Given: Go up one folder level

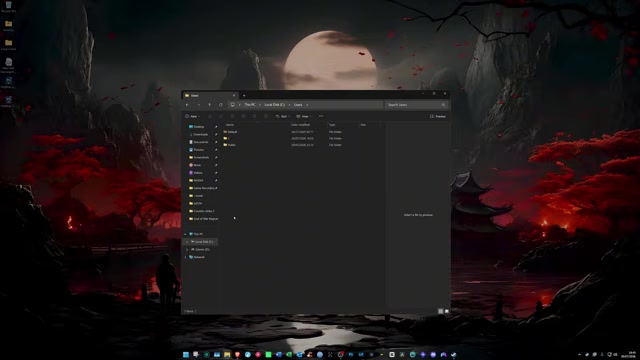Looking at the screenshot, I should pos(209,105).
